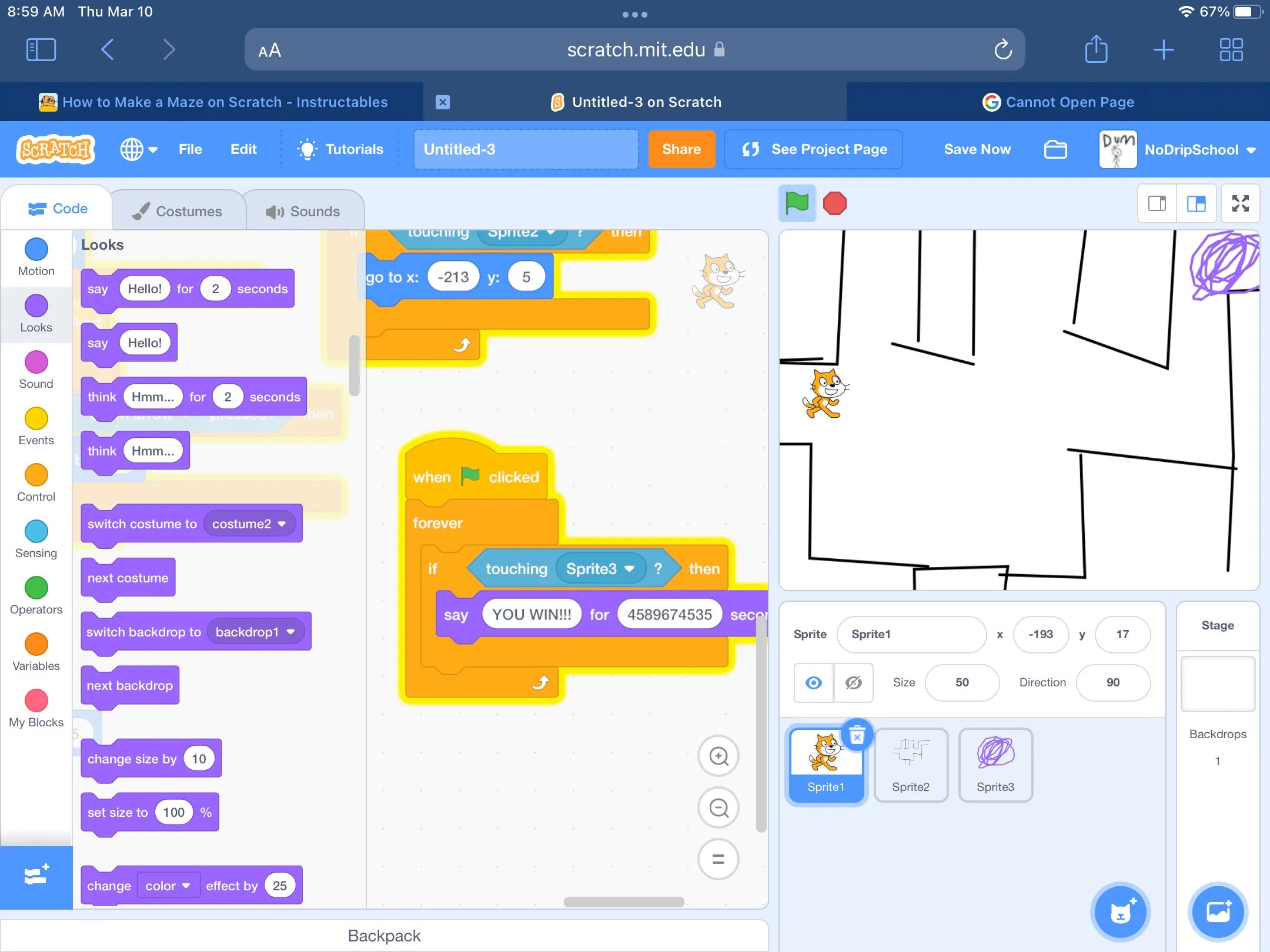Expand the Backpack panel
The height and width of the screenshot is (952, 1270).
pos(384,936)
